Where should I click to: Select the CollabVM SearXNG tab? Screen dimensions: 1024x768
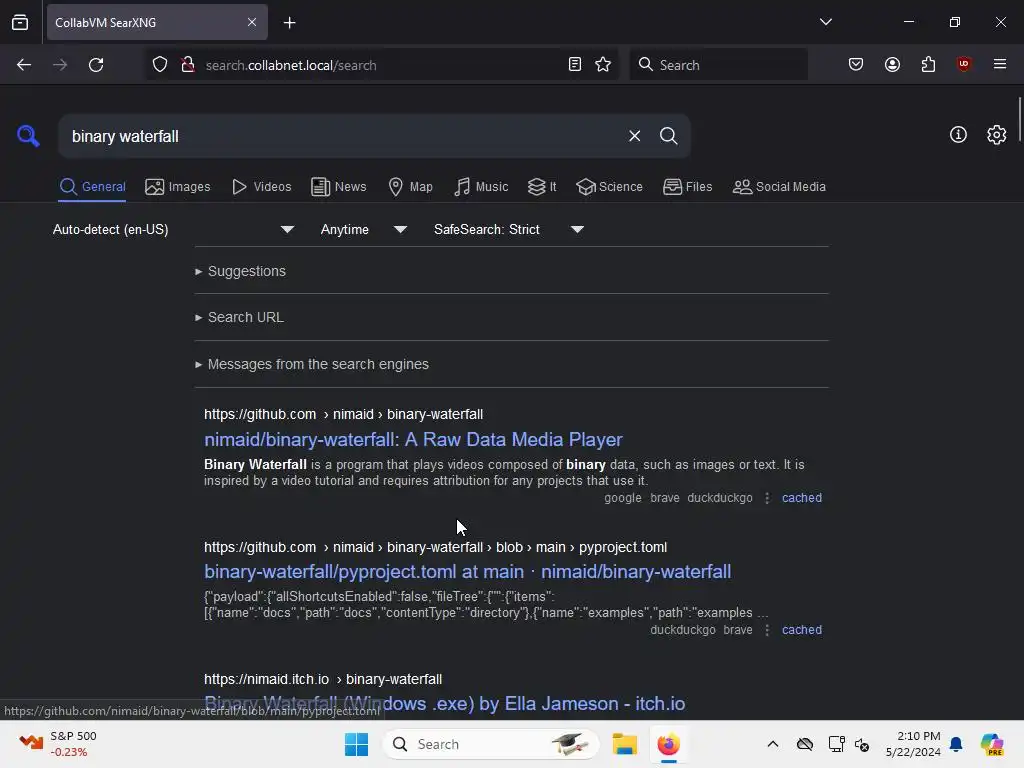click(x=157, y=22)
